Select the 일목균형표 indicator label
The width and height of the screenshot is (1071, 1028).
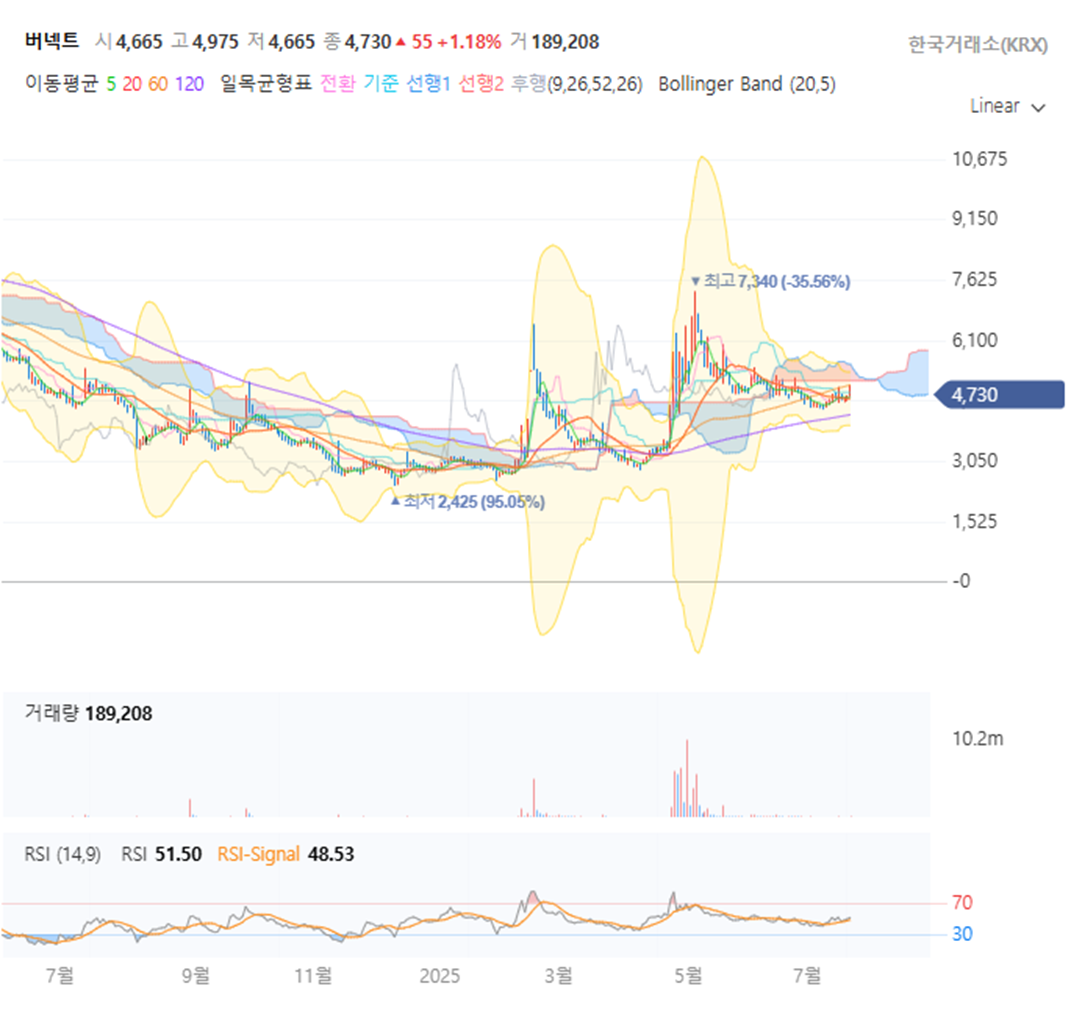point(266,84)
